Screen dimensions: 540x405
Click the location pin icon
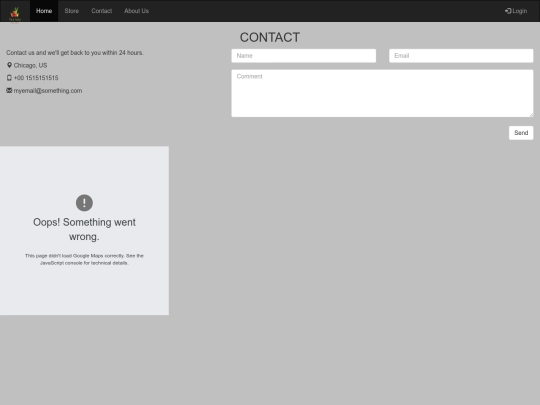[9, 65]
